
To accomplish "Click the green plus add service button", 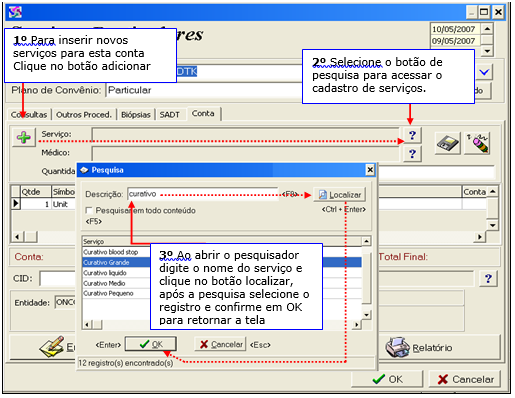I will (x=24, y=137).
